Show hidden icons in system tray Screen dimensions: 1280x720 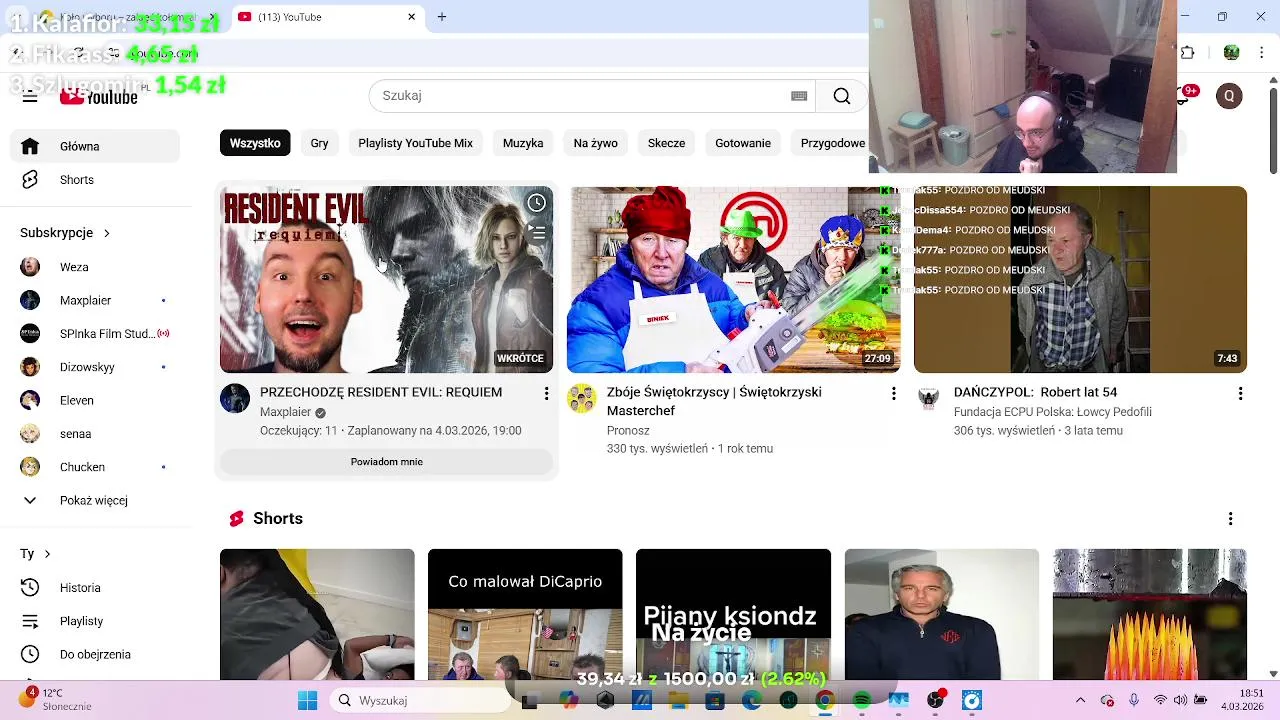pos(1080,701)
